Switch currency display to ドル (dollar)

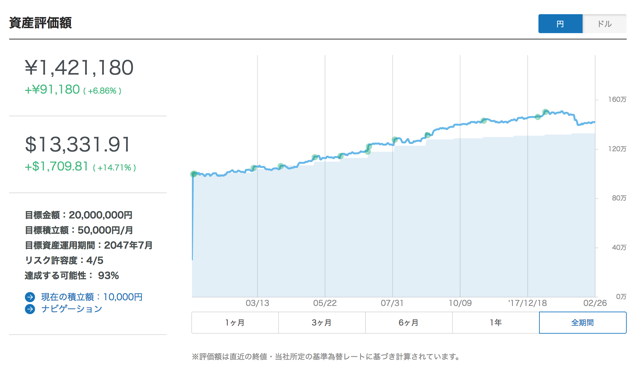click(x=604, y=24)
